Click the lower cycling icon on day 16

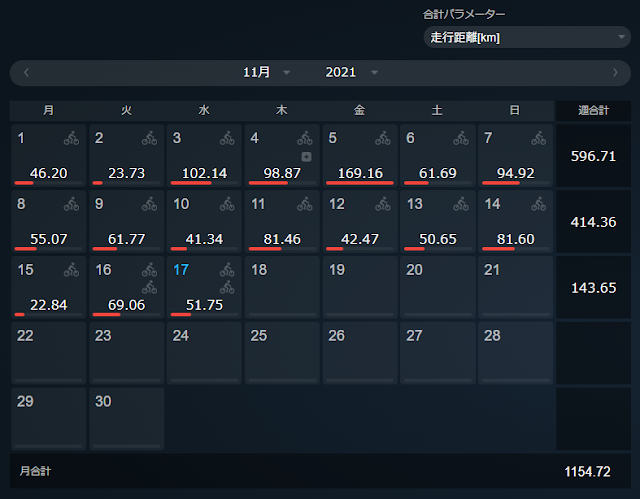tap(149, 288)
